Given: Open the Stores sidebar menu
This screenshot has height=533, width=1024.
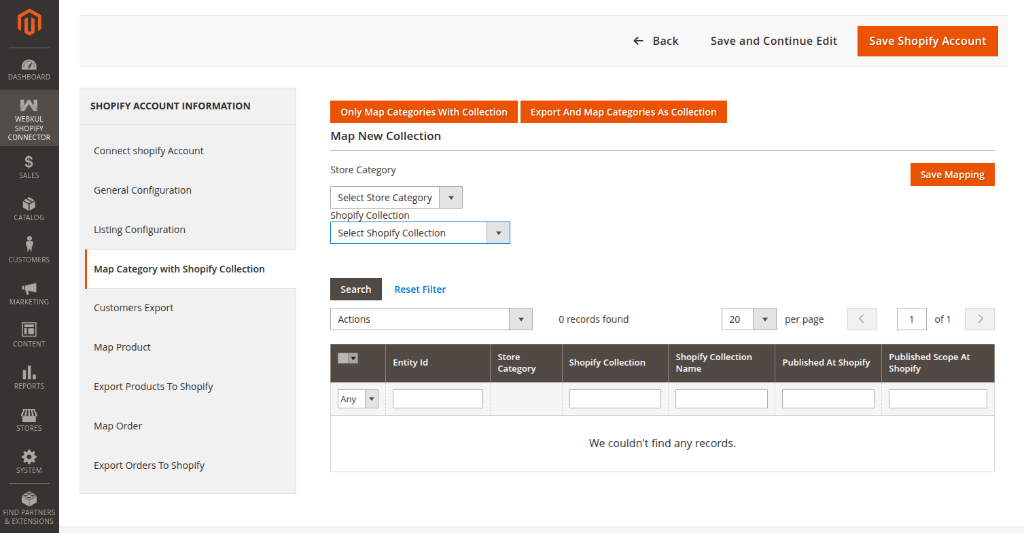Looking at the screenshot, I should pos(29,419).
